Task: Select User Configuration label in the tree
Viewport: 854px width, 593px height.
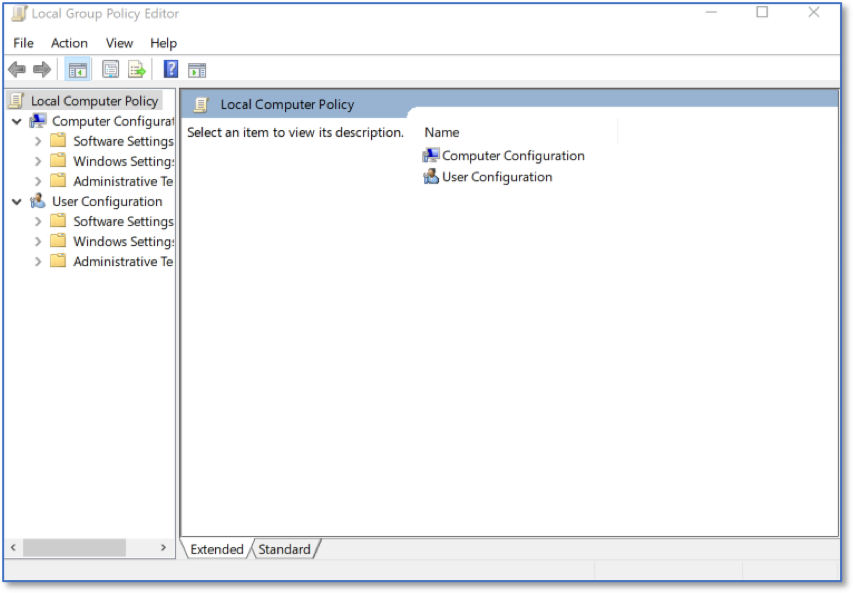Action: [107, 201]
